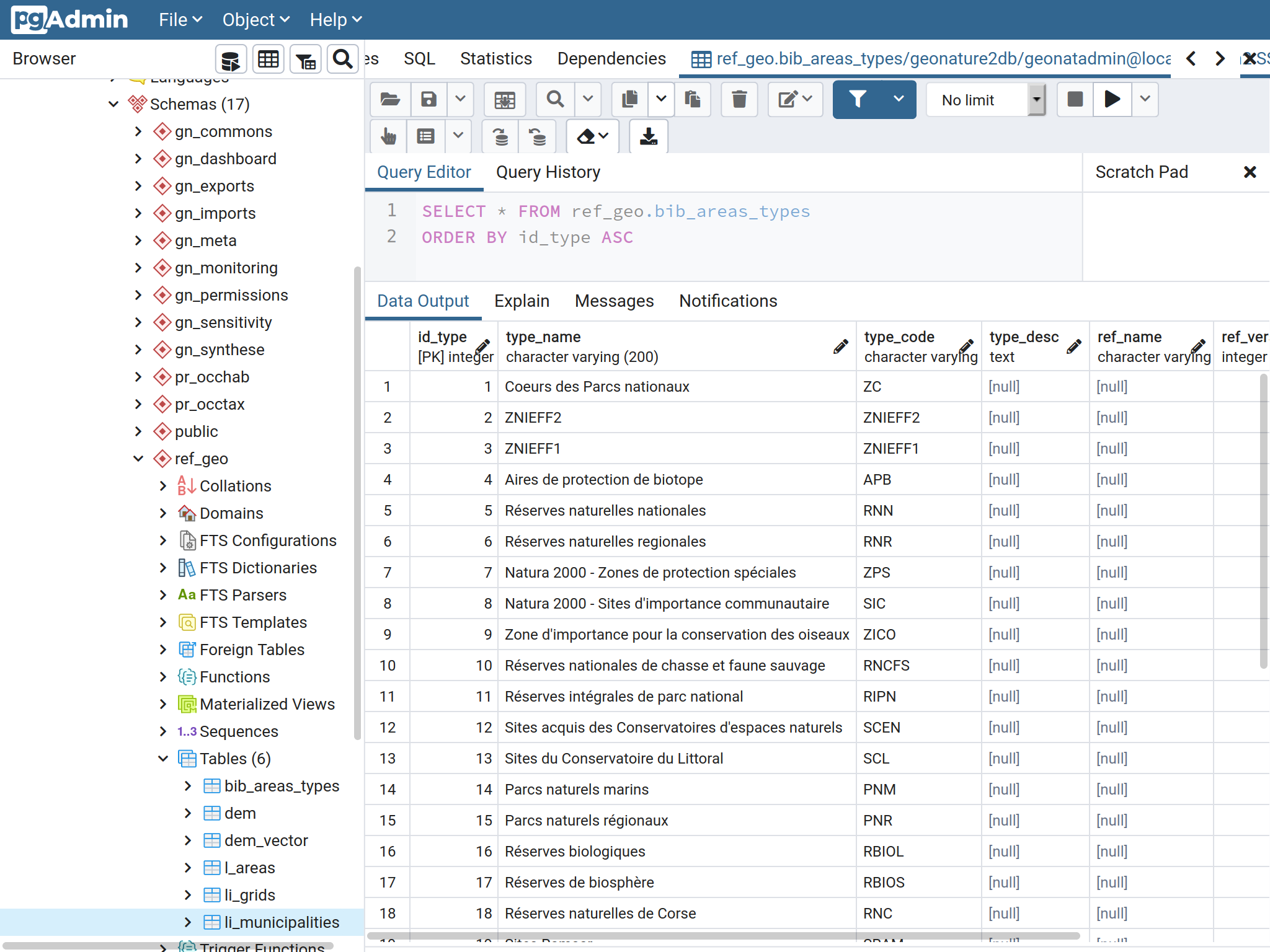Collapse the Schemas (17) tree node

click(113, 104)
